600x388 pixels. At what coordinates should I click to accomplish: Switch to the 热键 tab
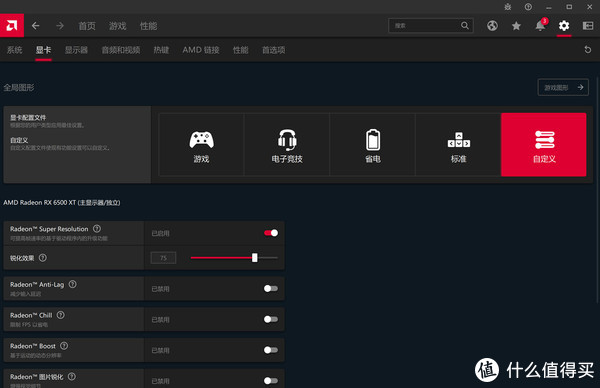161,50
